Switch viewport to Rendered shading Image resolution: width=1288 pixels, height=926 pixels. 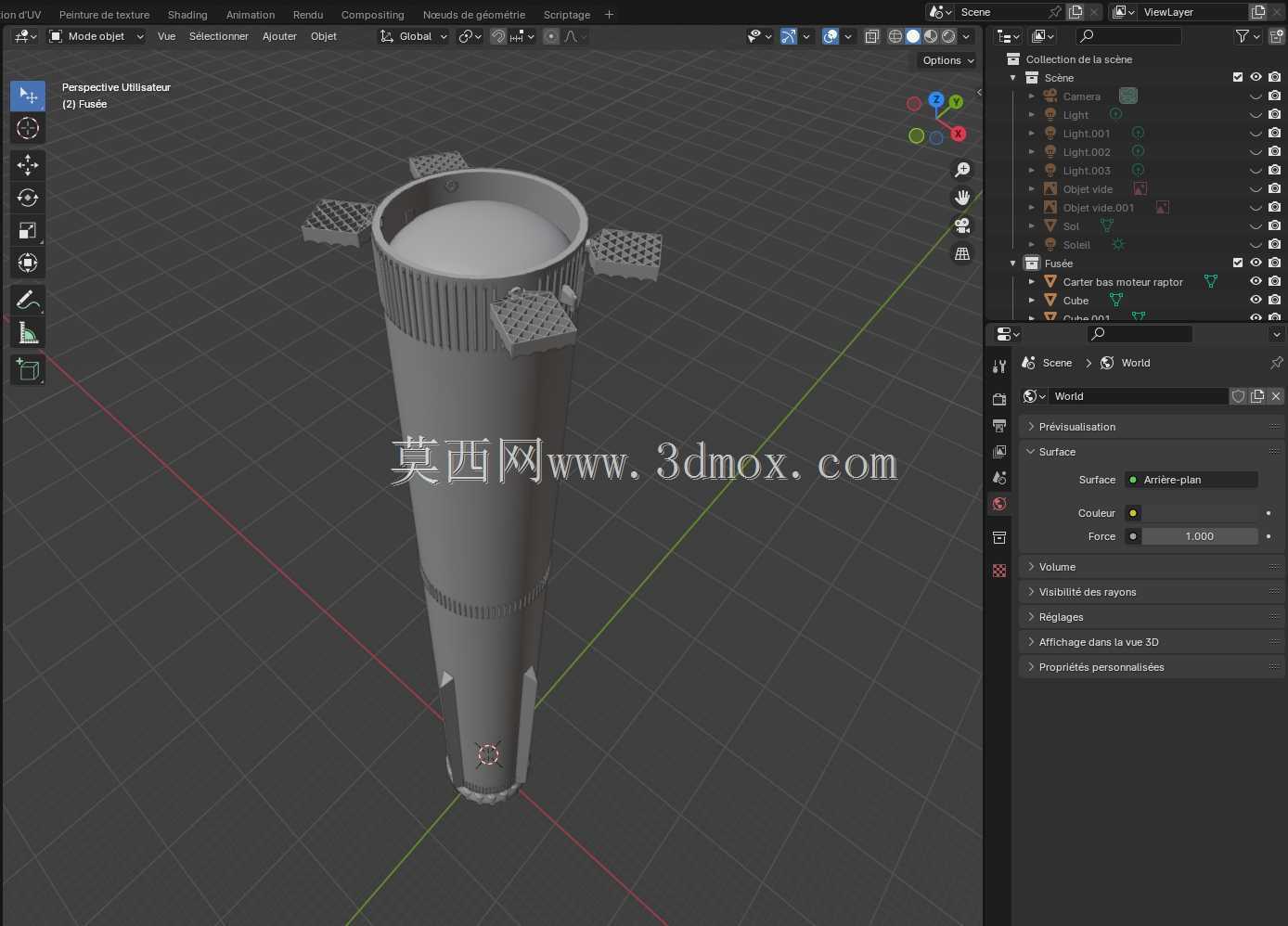click(948, 36)
